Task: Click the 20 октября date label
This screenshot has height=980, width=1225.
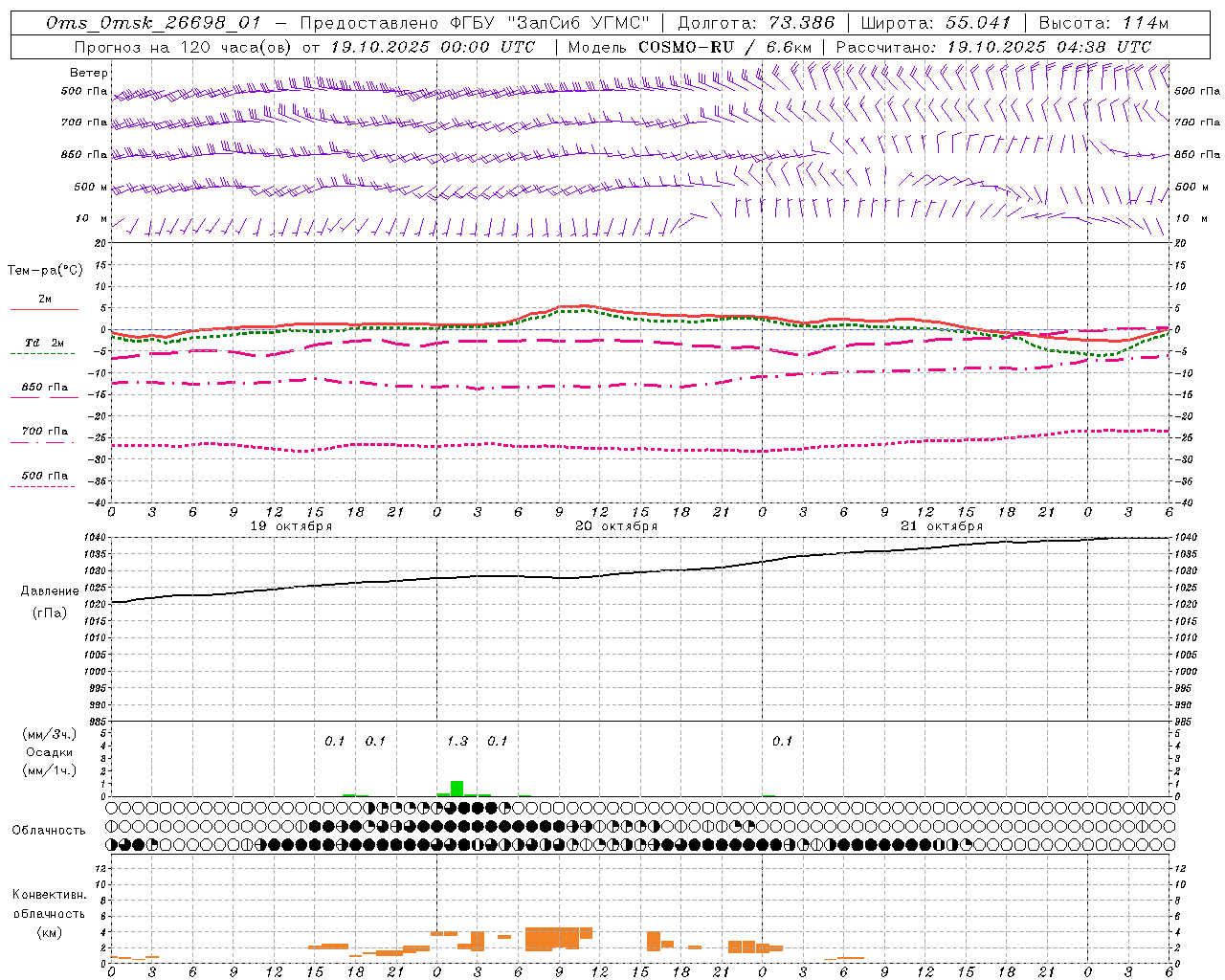Action: click(616, 526)
